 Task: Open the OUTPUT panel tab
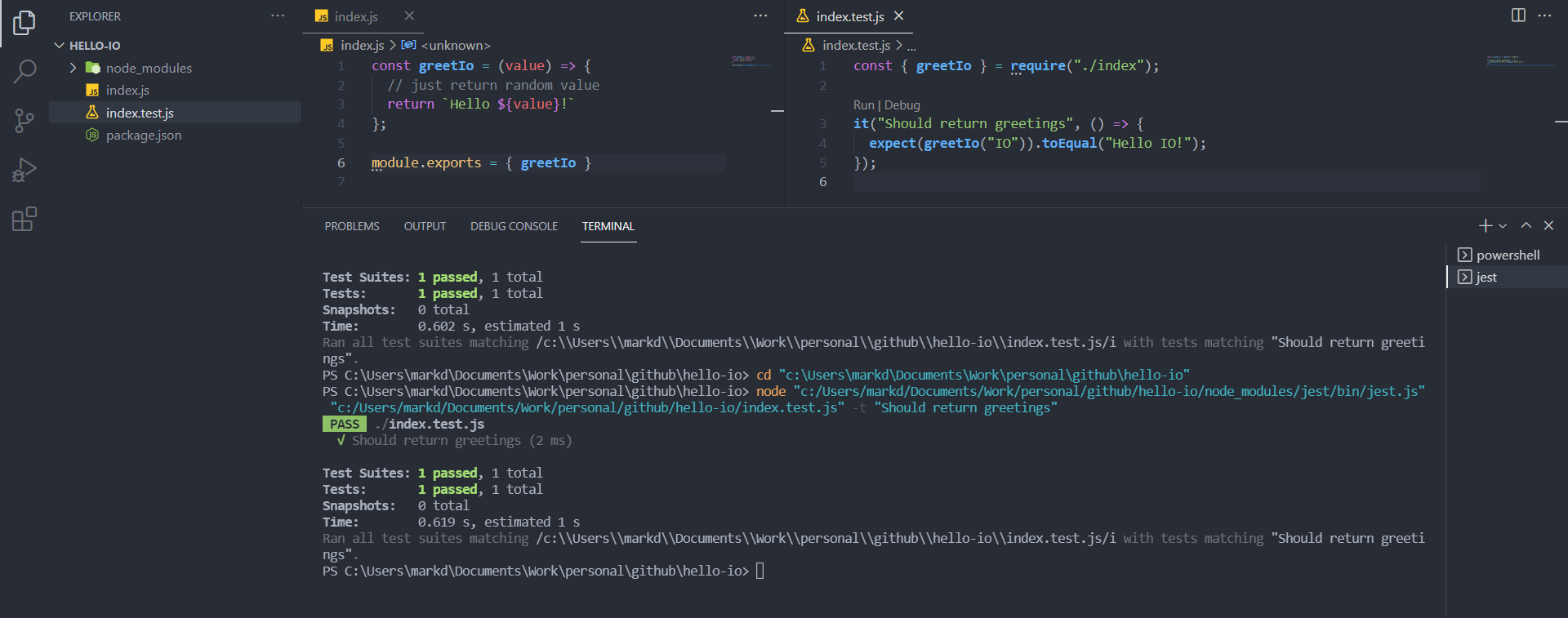pos(425,226)
